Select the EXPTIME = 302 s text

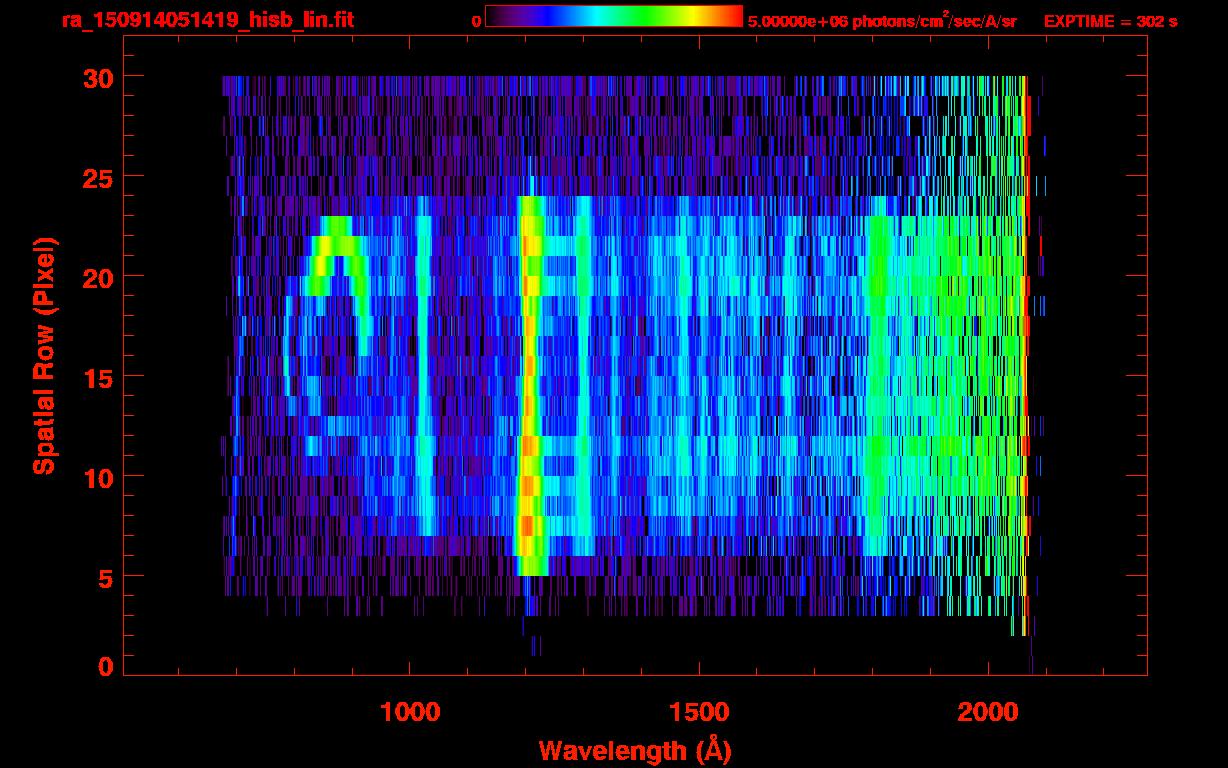pyautogui.click(x=1110, y=21)
